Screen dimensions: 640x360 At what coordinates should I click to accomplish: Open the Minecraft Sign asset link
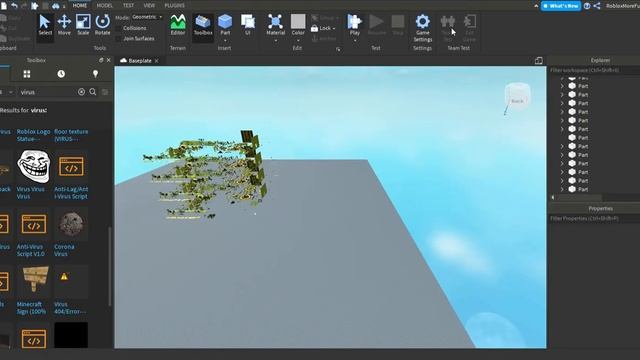coord(31,308)
